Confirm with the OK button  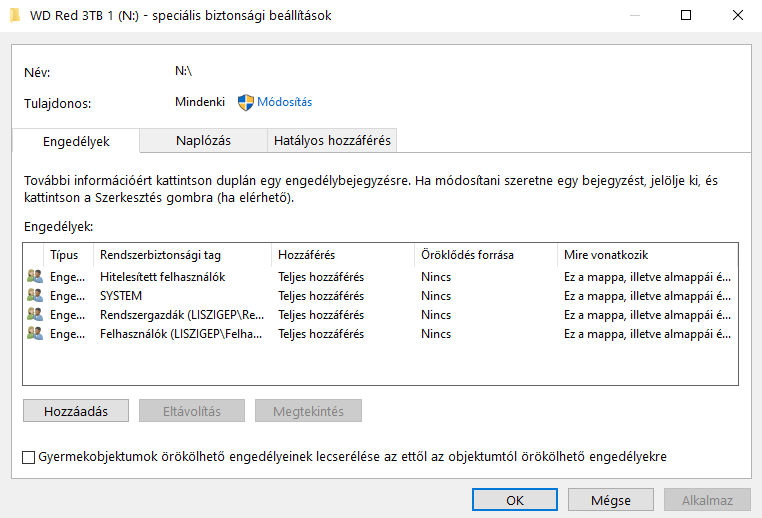[x=515, y=500]
